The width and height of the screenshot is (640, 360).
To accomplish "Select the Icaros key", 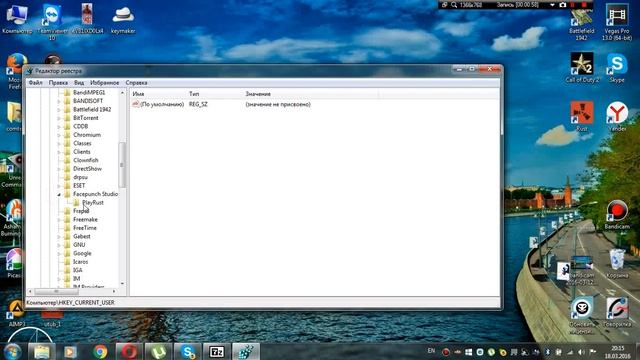I will click(80, 262).
